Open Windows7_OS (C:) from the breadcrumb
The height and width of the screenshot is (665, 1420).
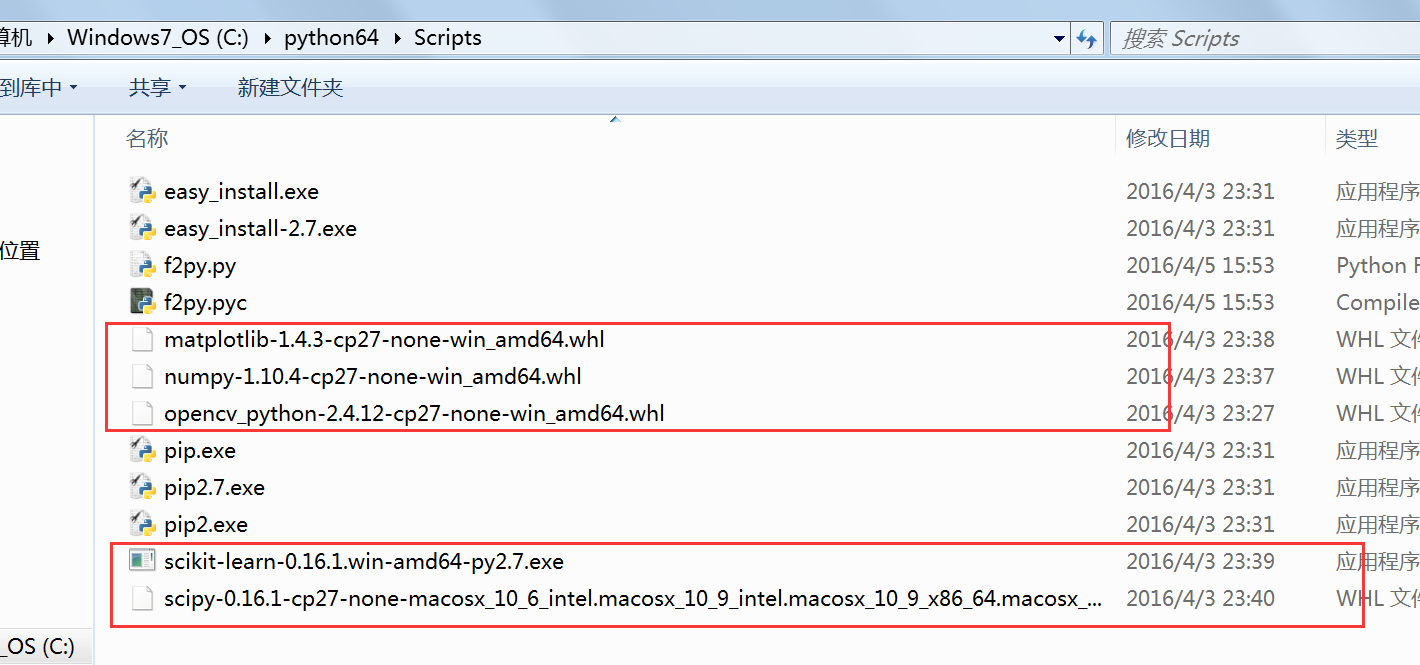point(157,37)
